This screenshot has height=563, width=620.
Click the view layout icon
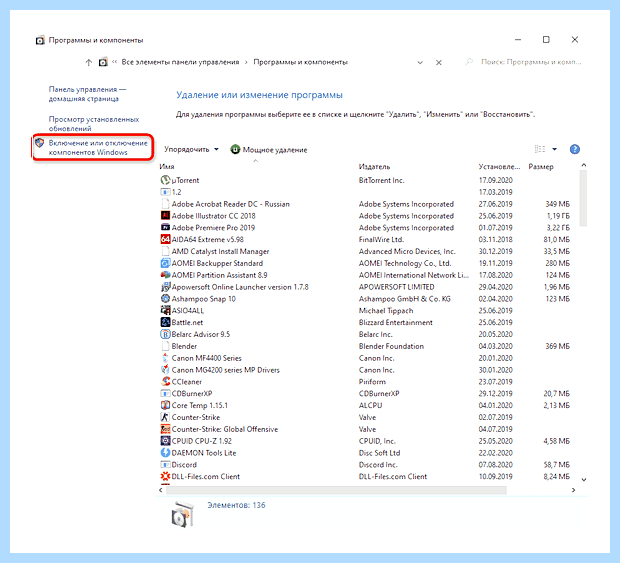tap(540, 149)
